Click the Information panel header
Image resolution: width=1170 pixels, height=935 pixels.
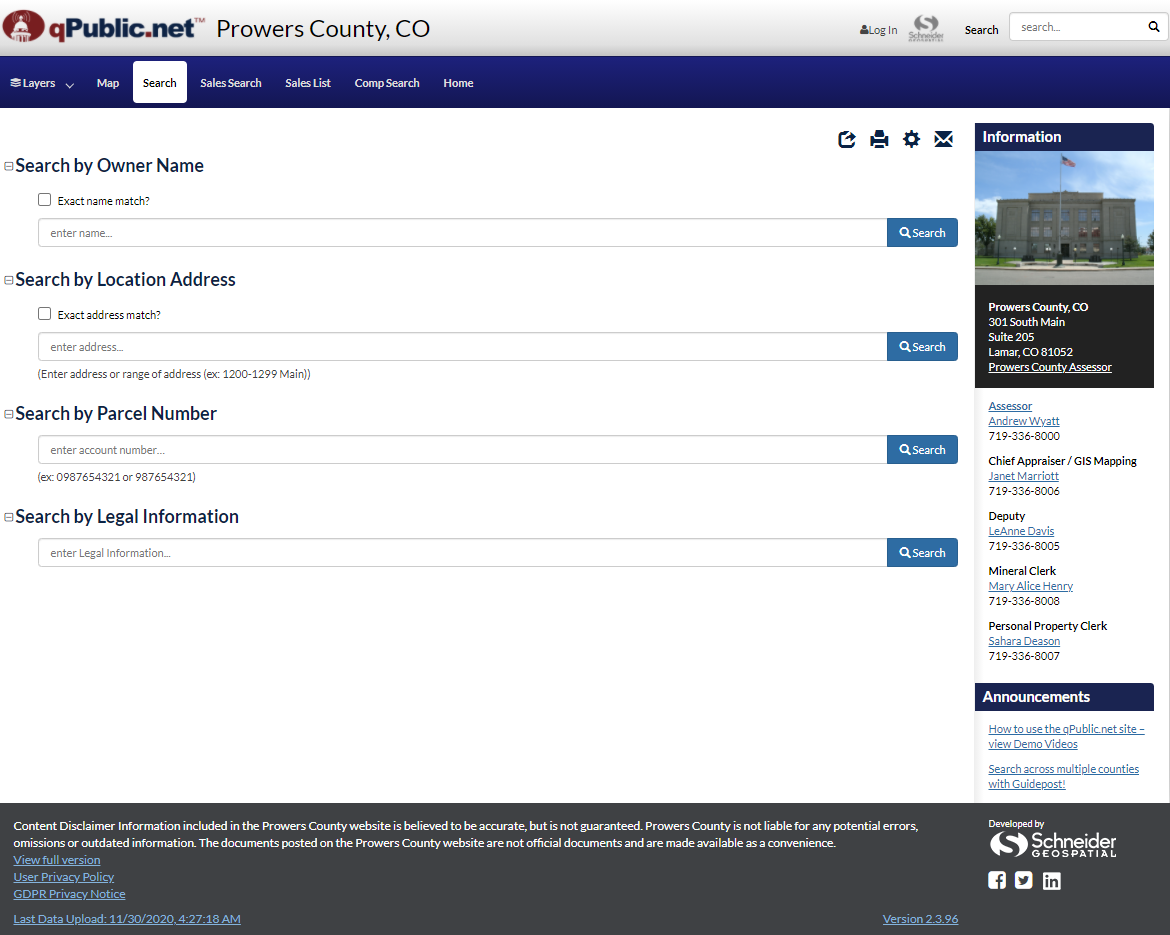click(x=1064, y=137)
